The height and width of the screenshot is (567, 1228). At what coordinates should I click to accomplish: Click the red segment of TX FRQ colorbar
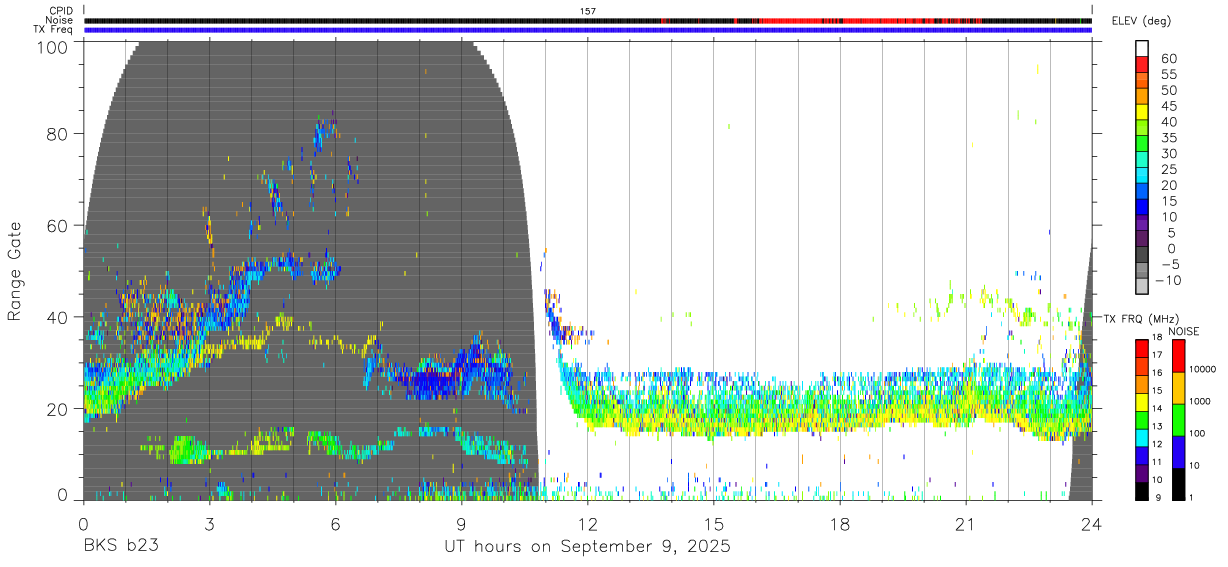coord(1142,347)
